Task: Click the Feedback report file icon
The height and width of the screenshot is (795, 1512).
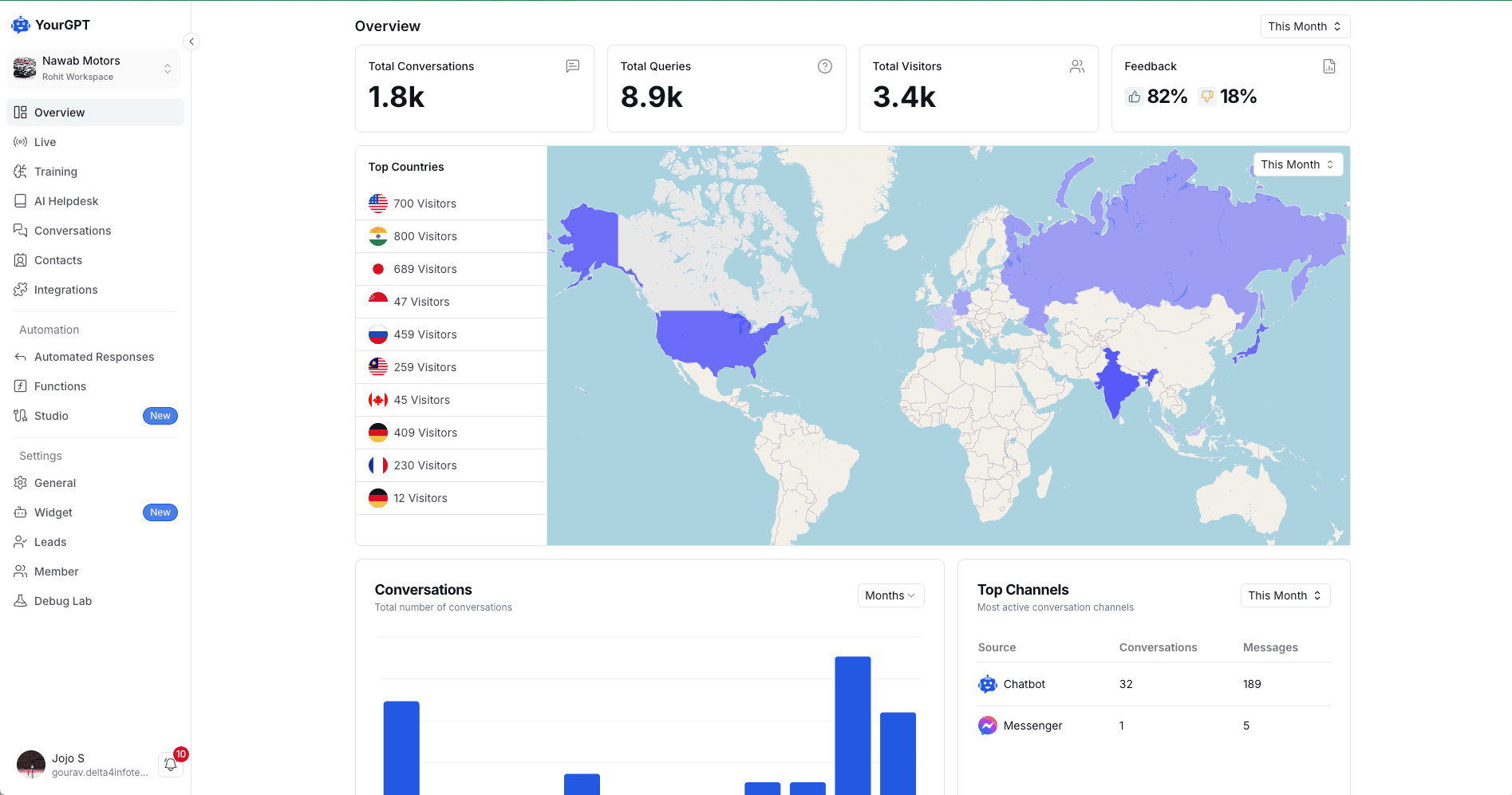Action: [1329, 66]
